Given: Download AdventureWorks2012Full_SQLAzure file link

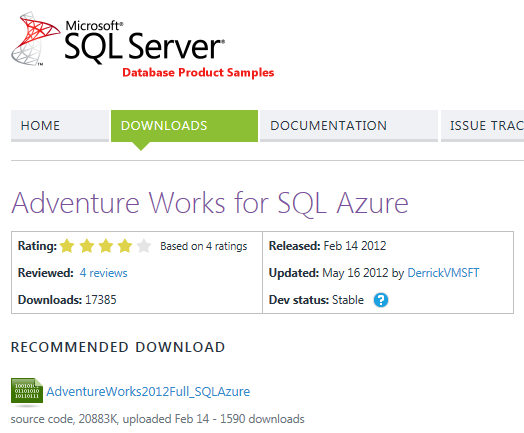Looking at the screenshot, I should point(148,391).
